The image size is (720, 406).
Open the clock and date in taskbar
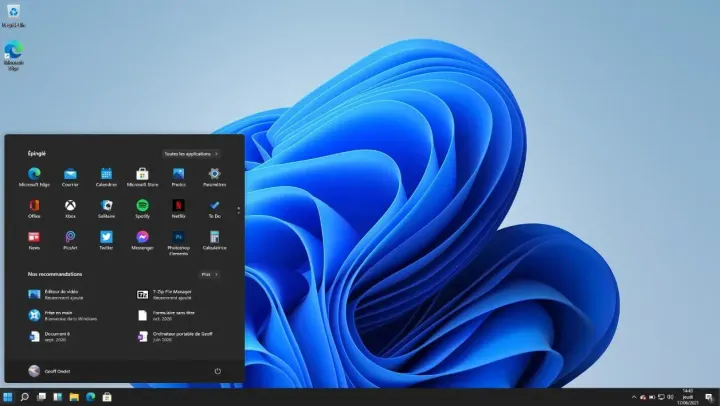pyautogui.click(x=687, y=397)
